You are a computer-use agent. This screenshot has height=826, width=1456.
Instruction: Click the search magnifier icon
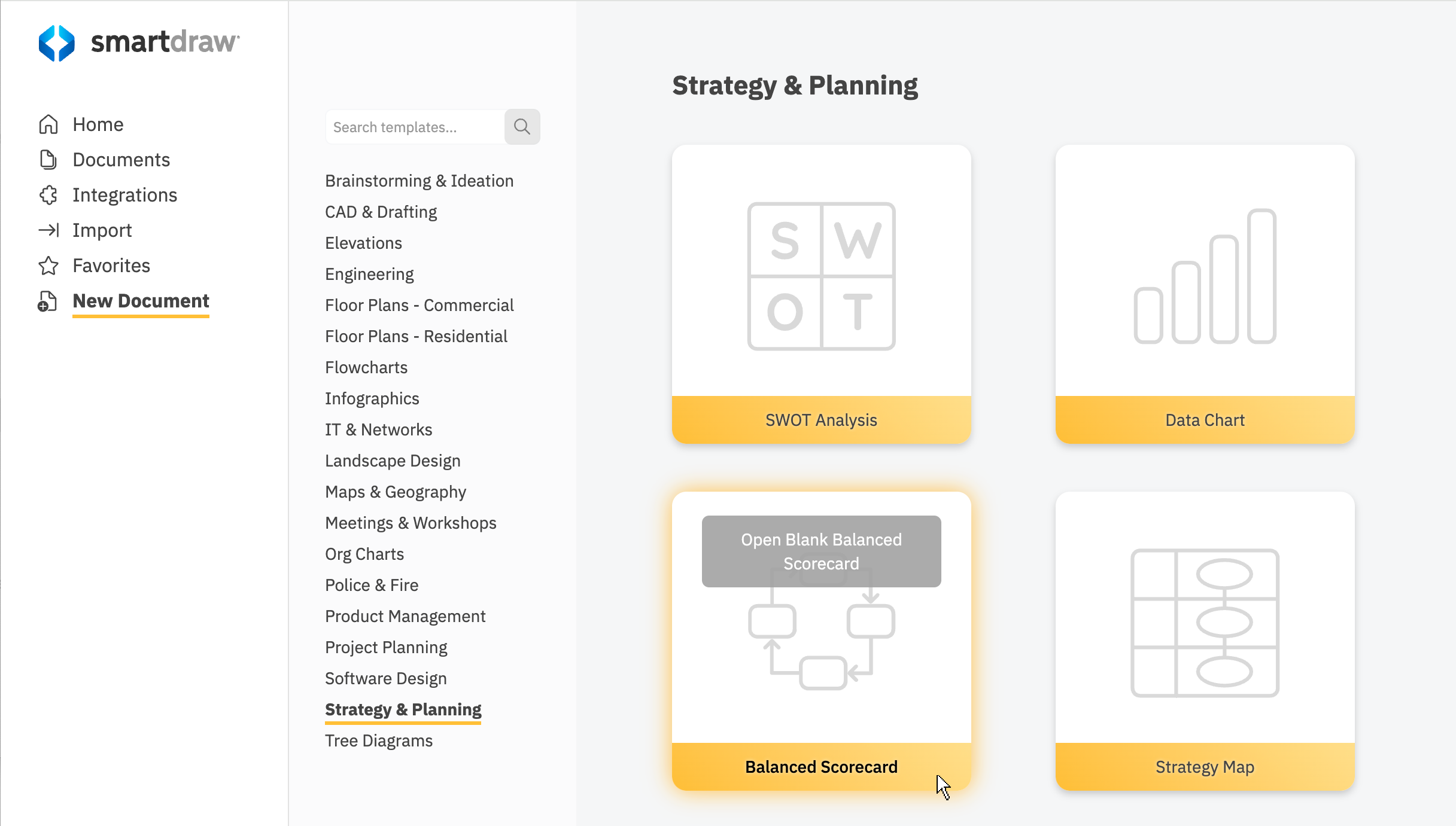(521, 126)
